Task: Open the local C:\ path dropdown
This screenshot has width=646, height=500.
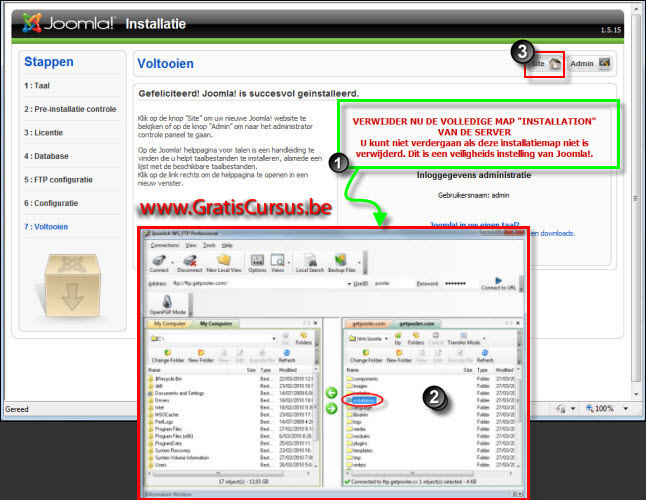Action: tap(274, 339)
